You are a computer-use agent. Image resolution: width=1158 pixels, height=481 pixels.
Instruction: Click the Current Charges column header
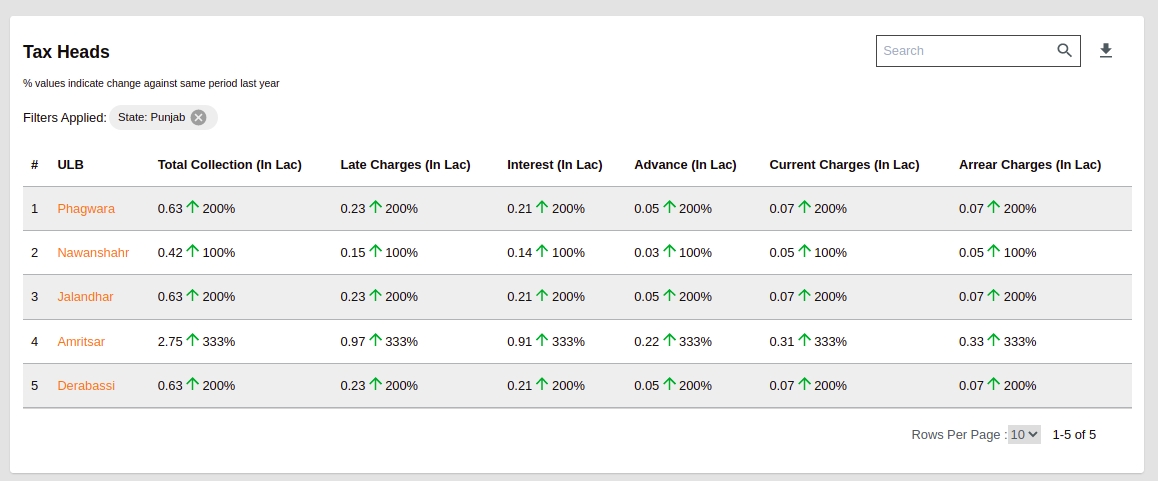[x=844, y=165]
